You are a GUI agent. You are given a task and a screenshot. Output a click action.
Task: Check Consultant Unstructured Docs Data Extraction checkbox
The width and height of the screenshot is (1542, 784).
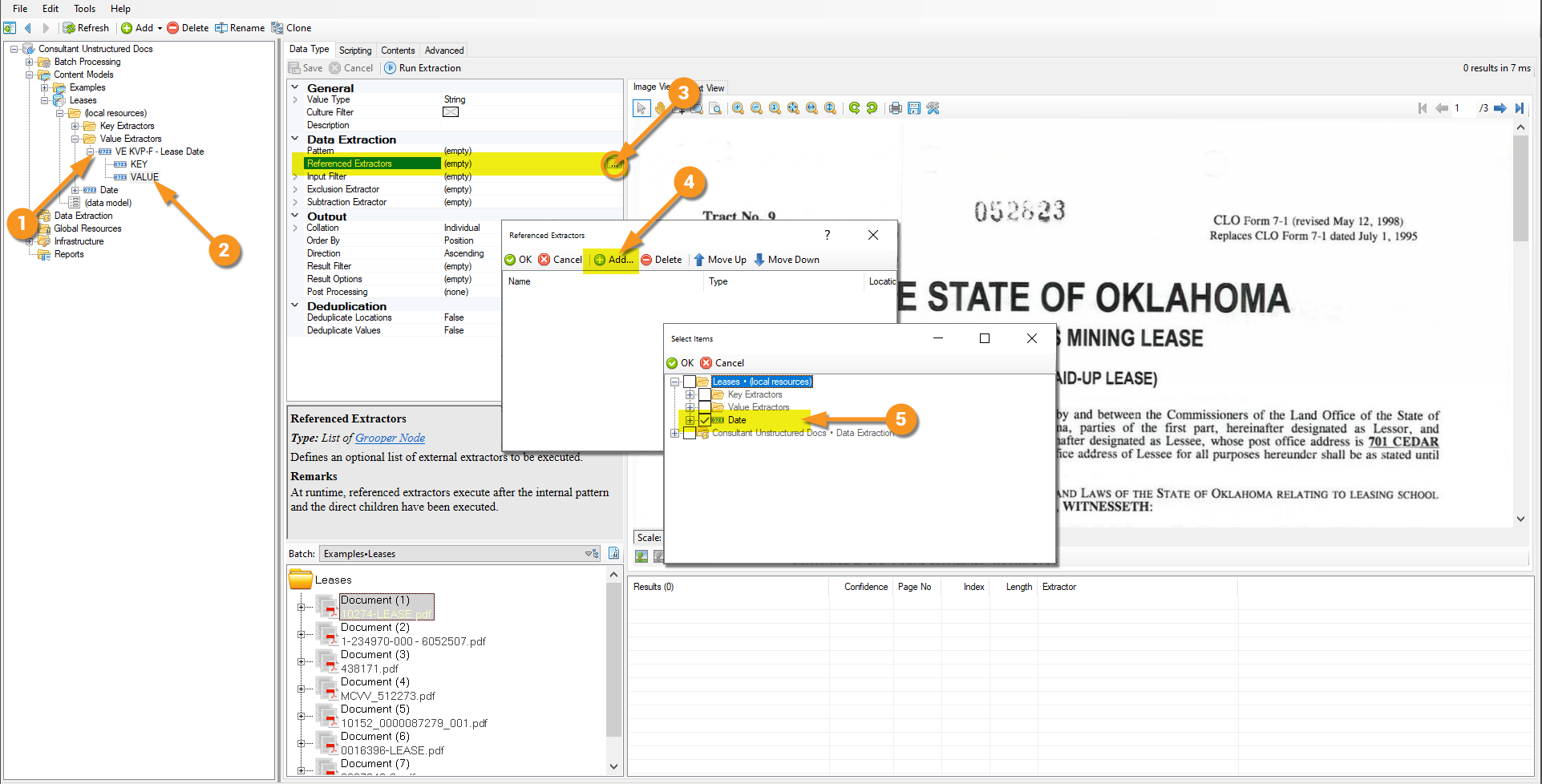click(x=689, y=433)
